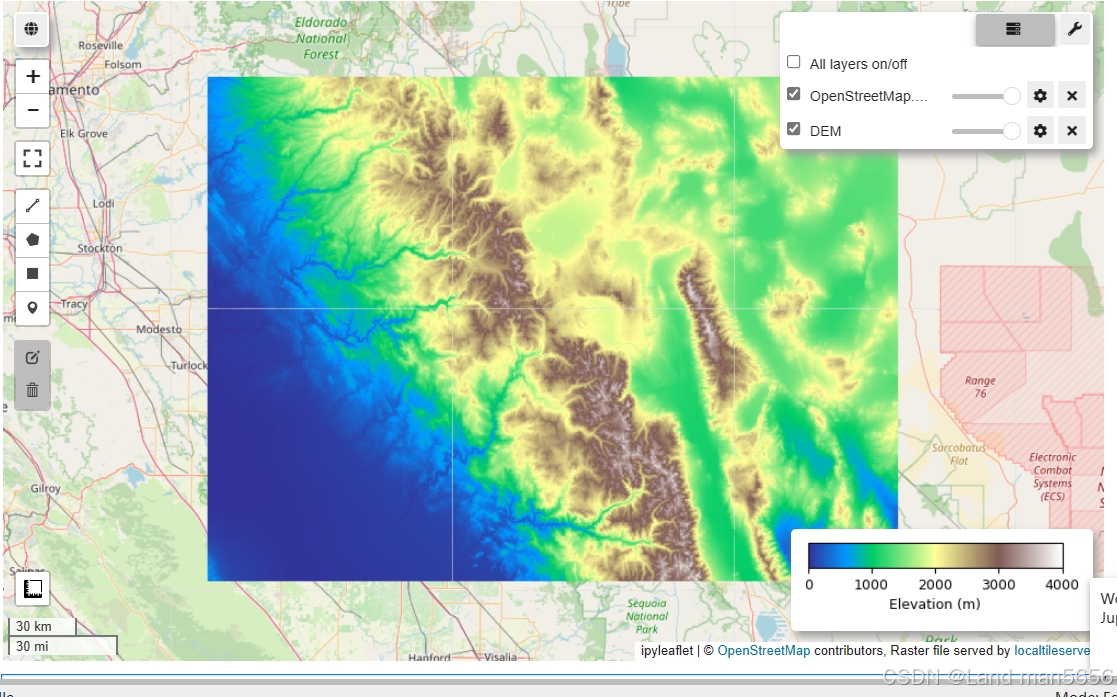Select the rectangle drawing tool
1117x697 pixels.
tap(32, 273)
